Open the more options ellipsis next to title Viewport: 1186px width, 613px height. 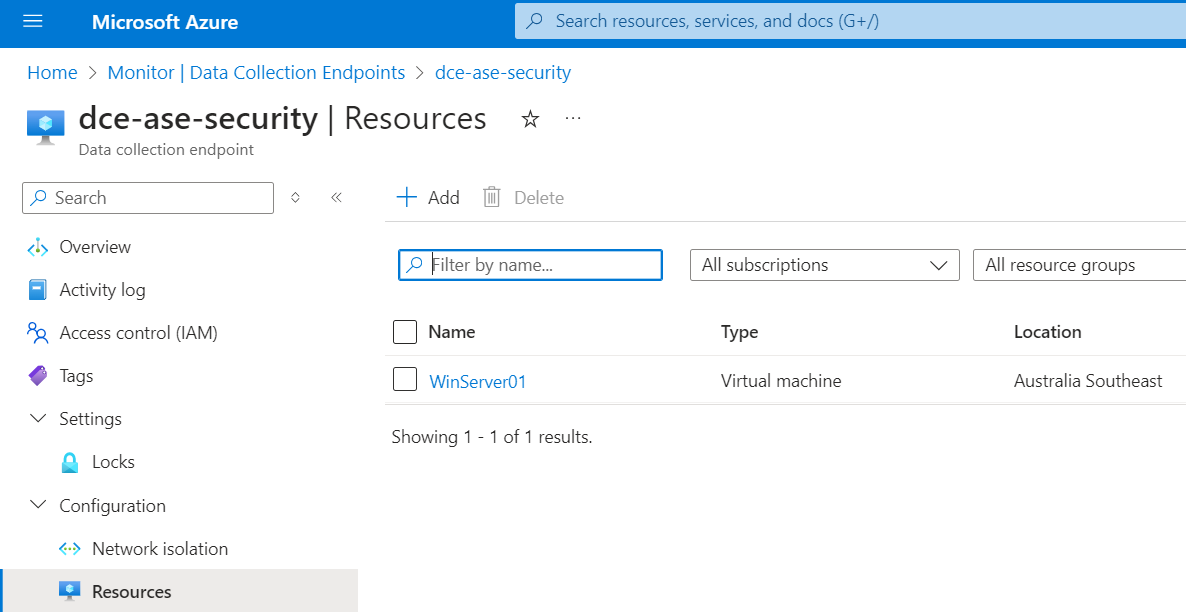pyautogui.click(x=573, y=118)
